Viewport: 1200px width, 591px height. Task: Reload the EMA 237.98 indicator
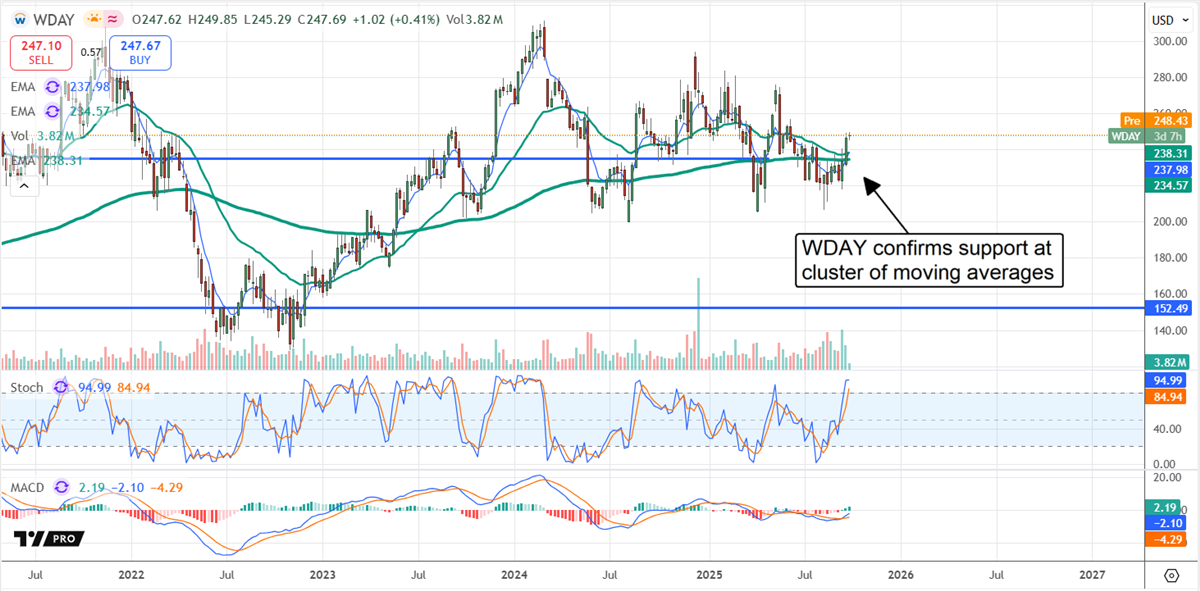(x=51, y=87)
